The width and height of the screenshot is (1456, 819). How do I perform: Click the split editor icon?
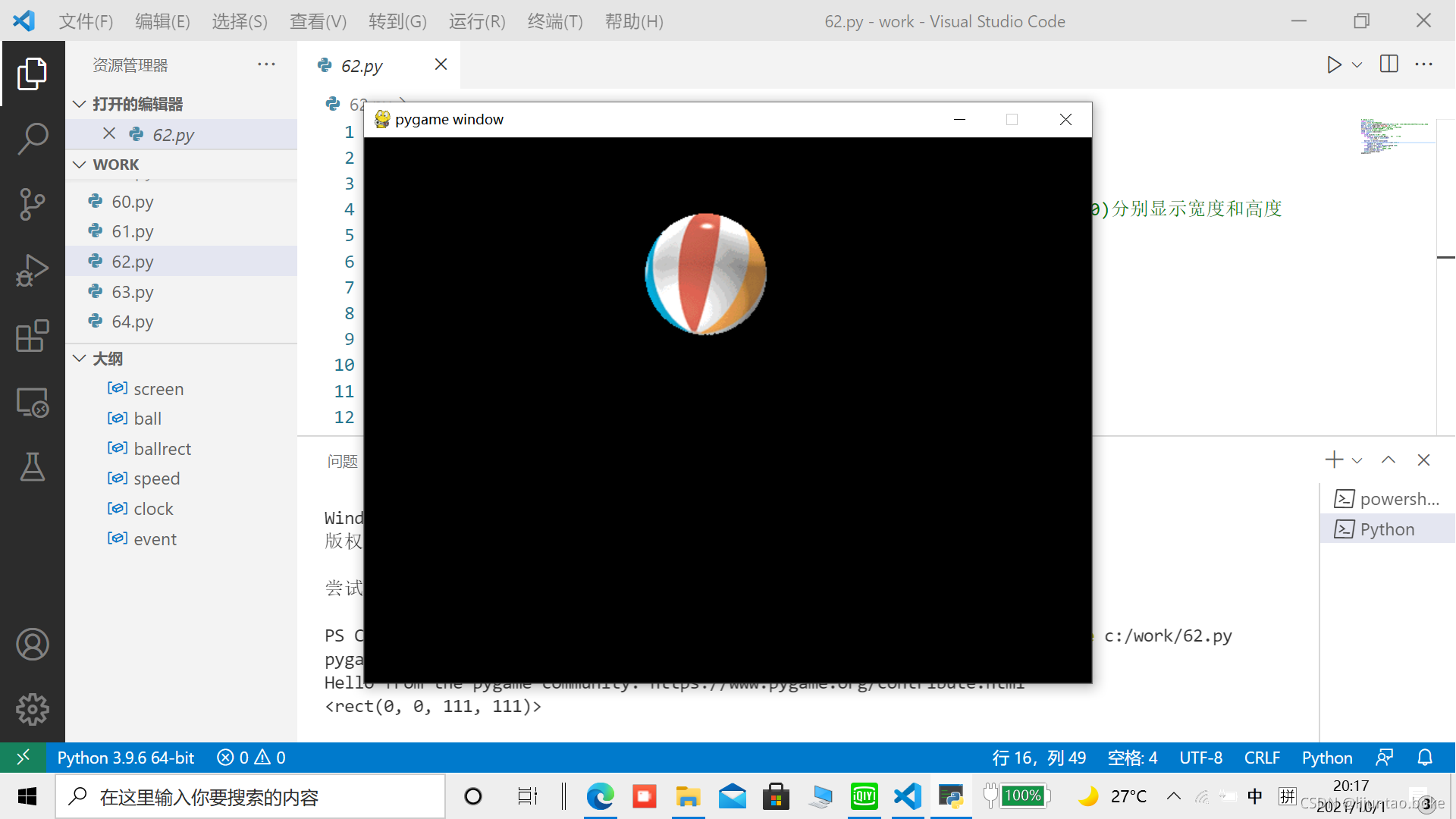pos(1389,64)
